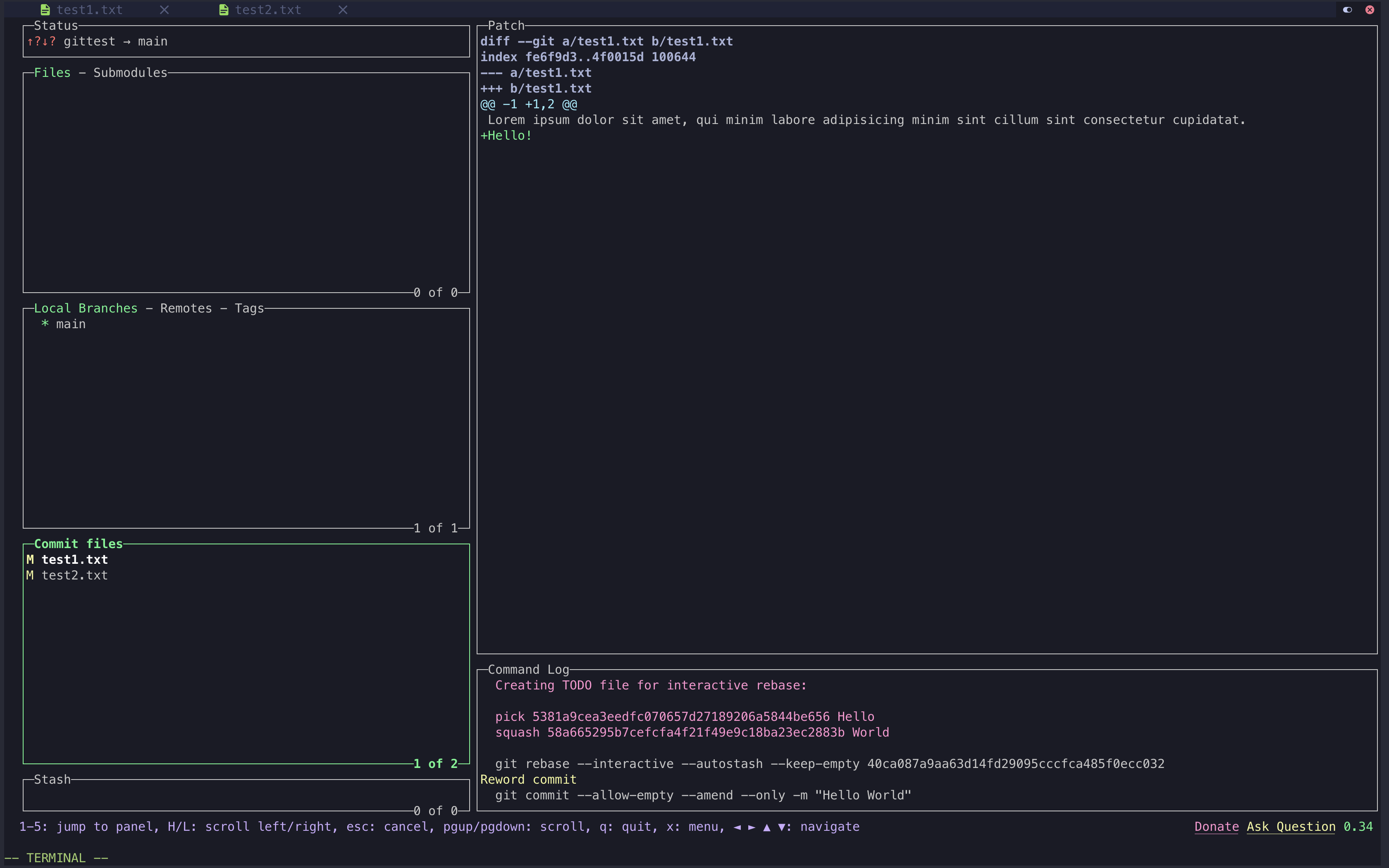The height and width of the screenshot is (868, 1389).
Task: Open the Tags tab
Action: pyautogui.click(x=249, y=308)
